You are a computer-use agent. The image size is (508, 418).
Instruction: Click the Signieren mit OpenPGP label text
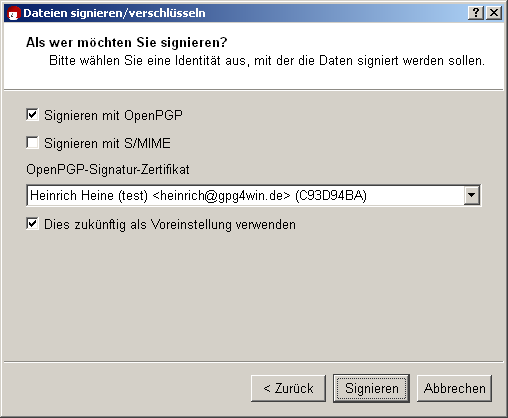point(113,116)
